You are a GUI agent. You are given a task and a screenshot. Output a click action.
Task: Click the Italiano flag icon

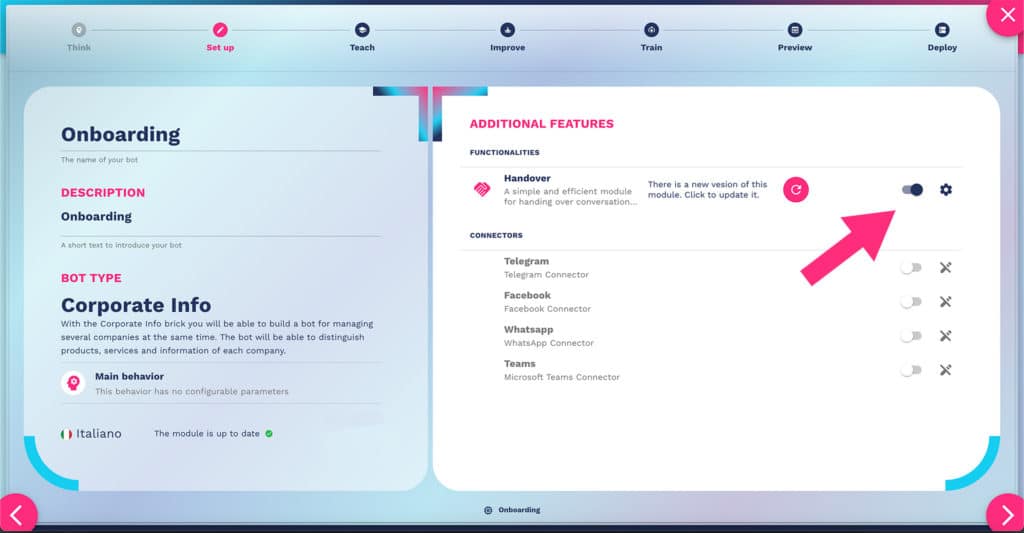(66, 434)
